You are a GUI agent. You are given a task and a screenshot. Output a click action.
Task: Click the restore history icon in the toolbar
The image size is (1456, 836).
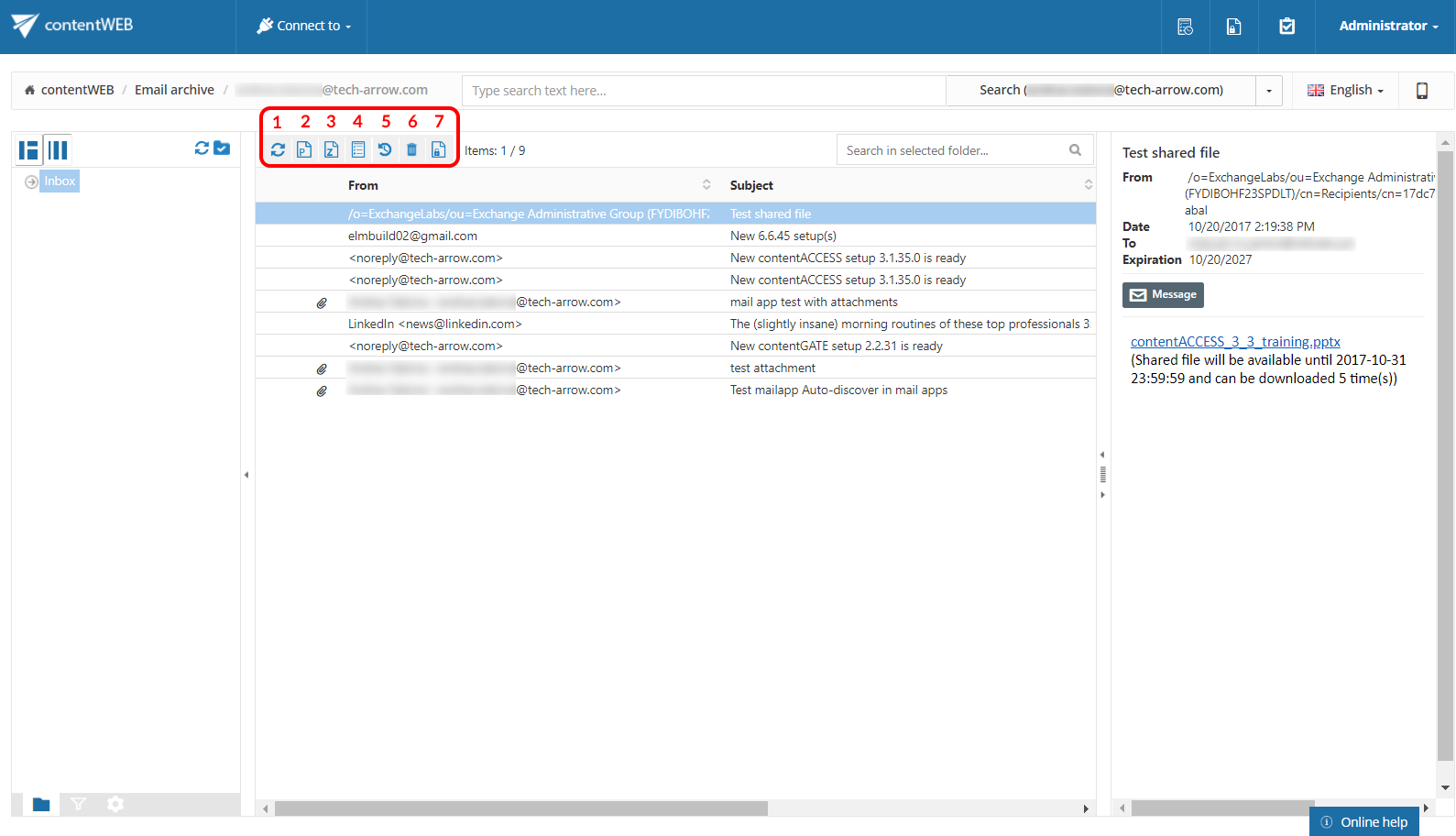385,149
